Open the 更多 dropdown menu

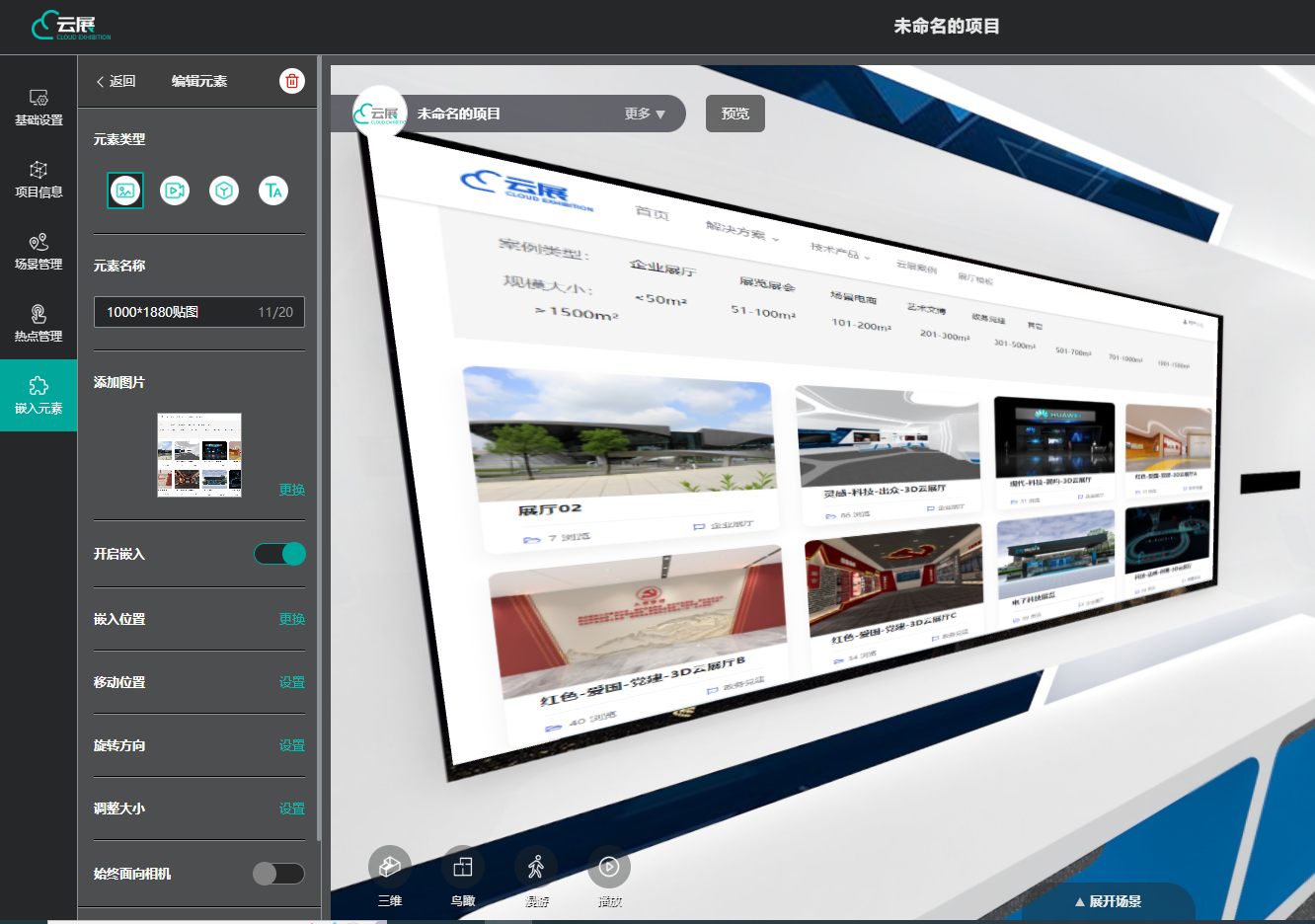(x=645, y=114)
